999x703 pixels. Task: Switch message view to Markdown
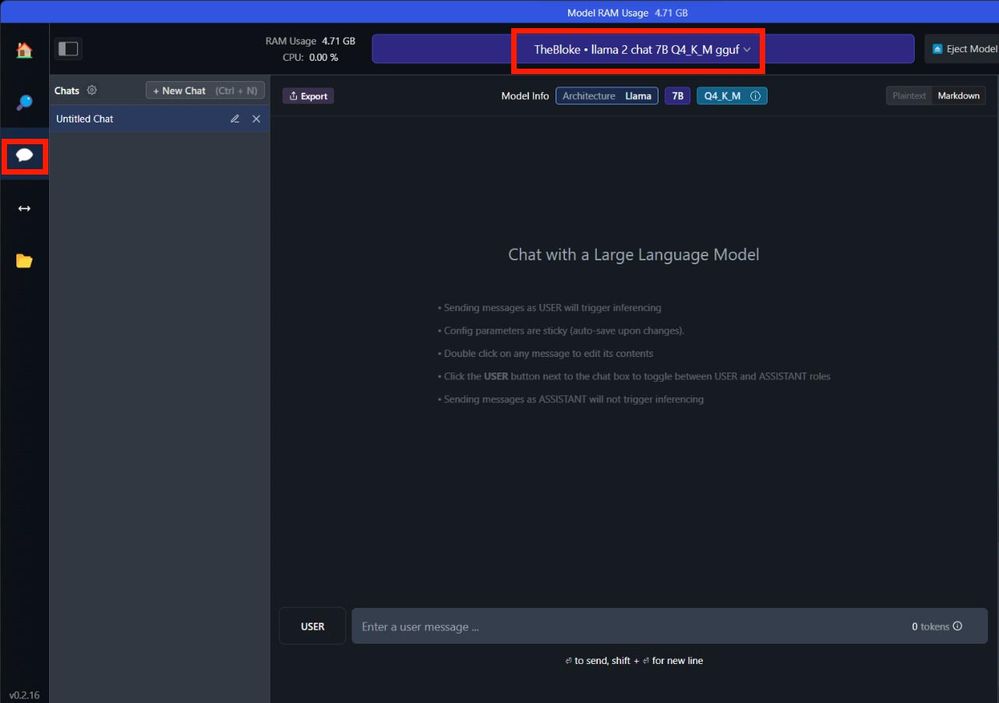coord(958,96)
